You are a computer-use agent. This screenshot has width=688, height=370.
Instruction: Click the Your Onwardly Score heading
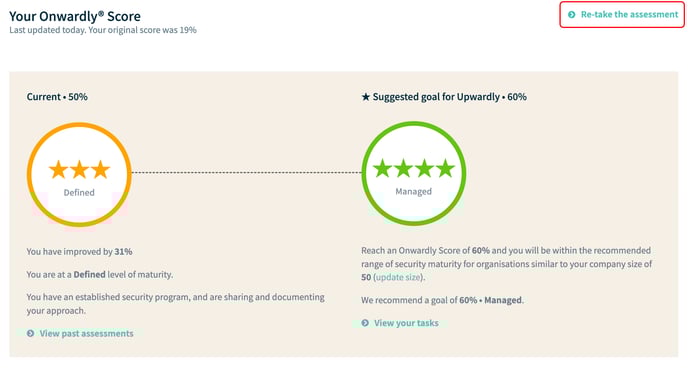click(x=75, y=16)
